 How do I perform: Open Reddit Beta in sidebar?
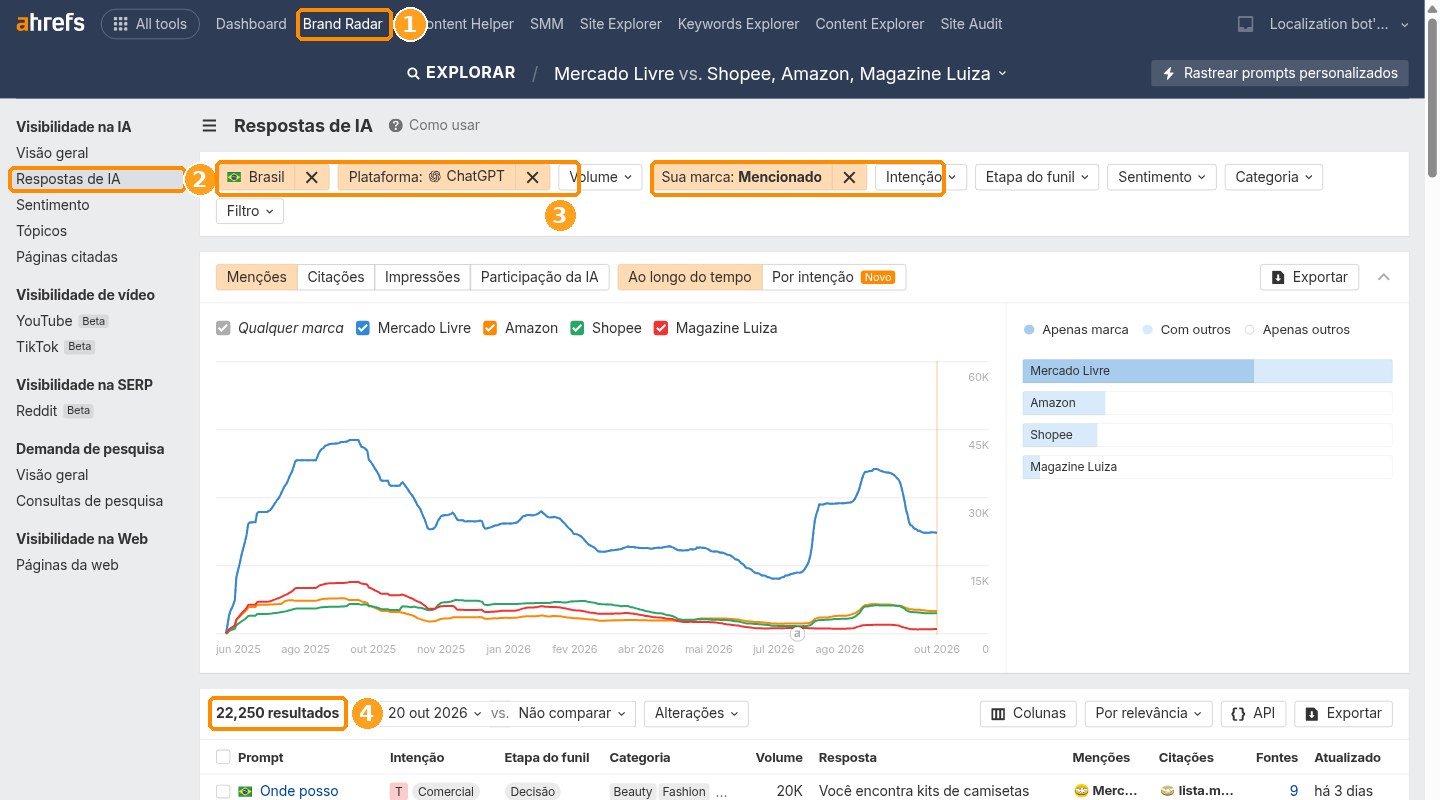point(54,410)
